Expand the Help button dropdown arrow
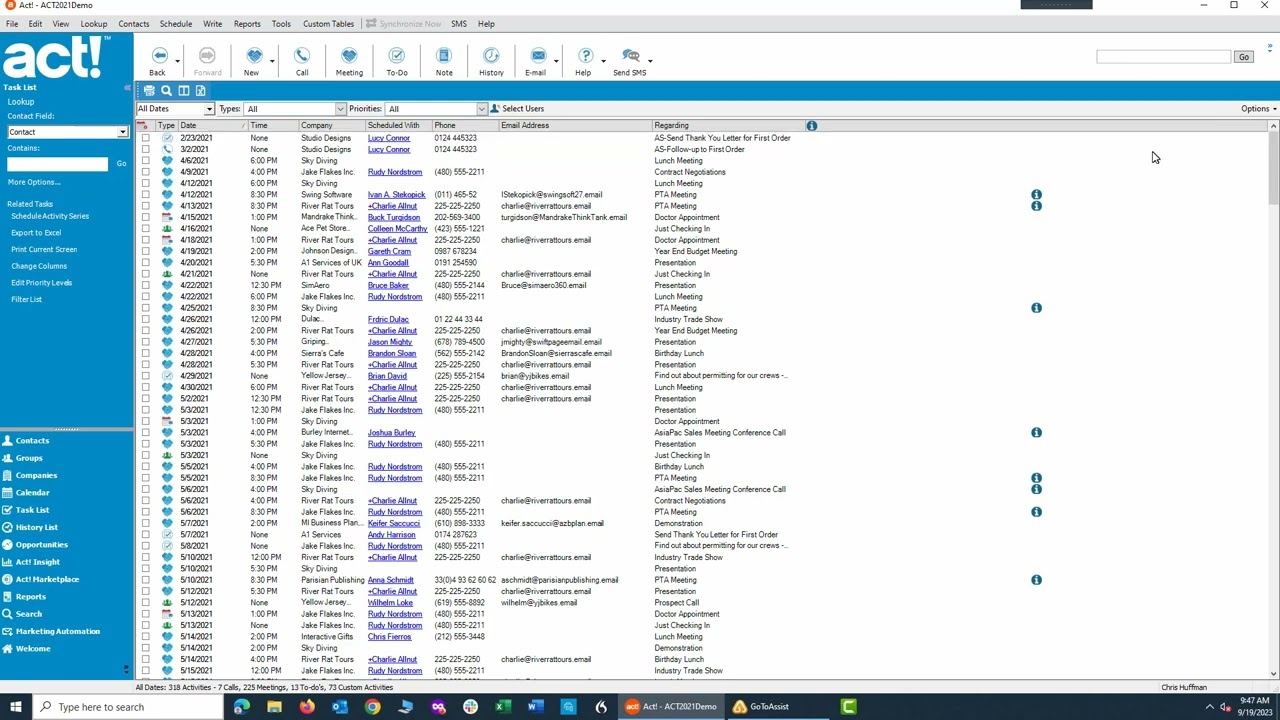 [x=603, y=61]
